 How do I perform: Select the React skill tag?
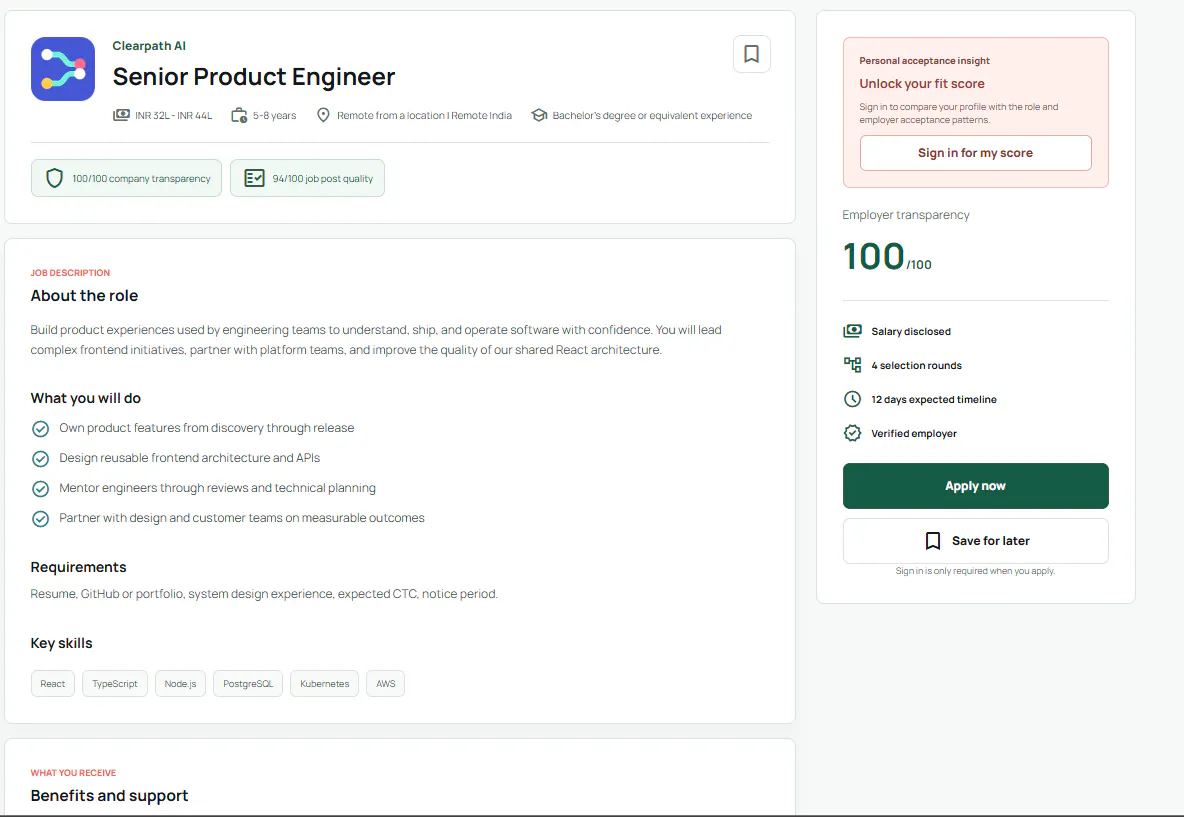(53, 683)
